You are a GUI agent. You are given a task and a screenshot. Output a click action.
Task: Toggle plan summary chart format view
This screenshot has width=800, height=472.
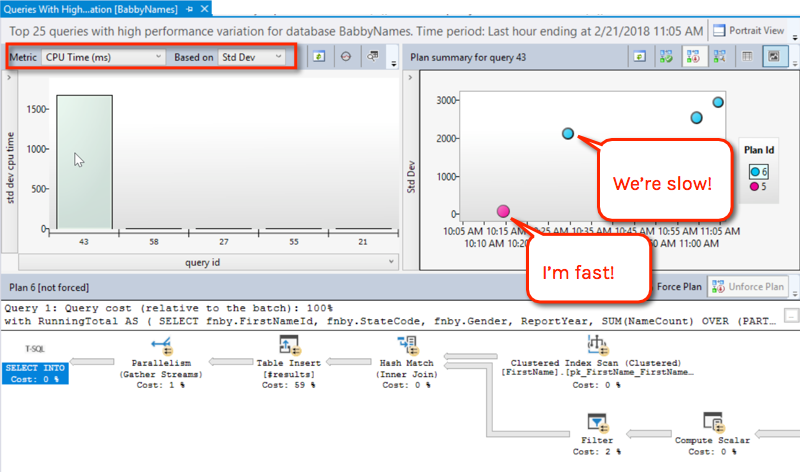pos(771,57)
